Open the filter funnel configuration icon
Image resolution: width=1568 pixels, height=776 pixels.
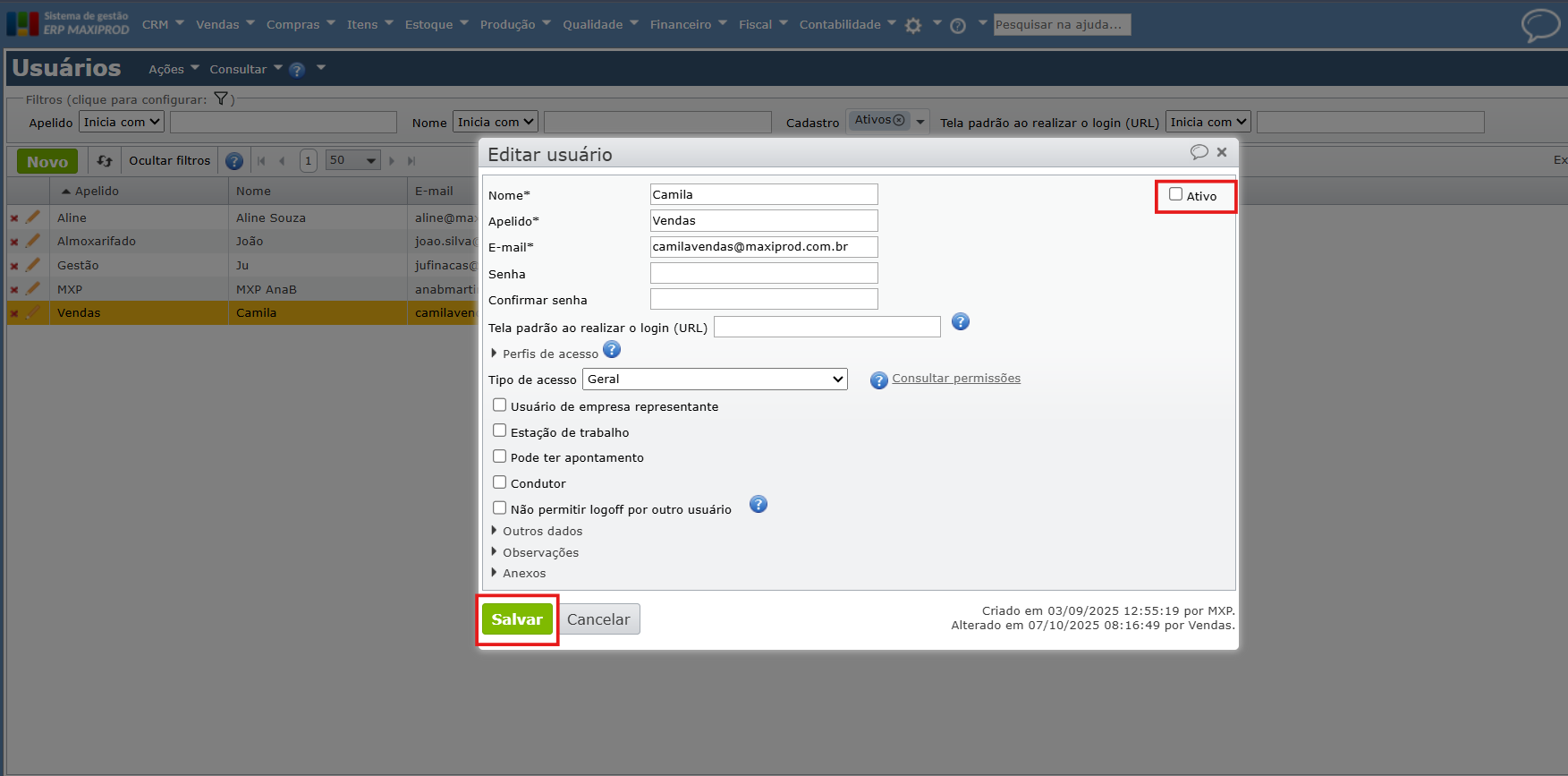221,99
